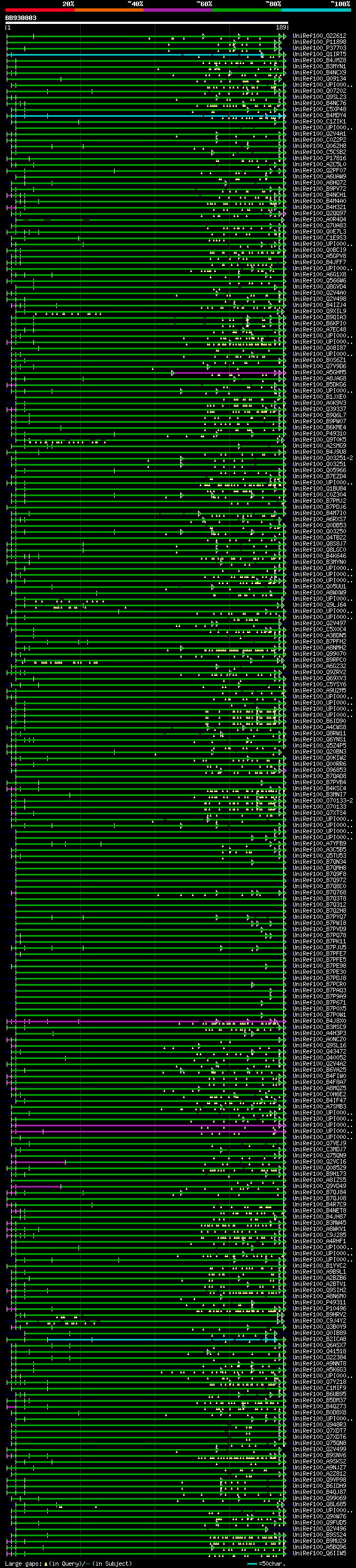
Task: Click hit label UniRef100_Q9SL23
Action: 319,97
